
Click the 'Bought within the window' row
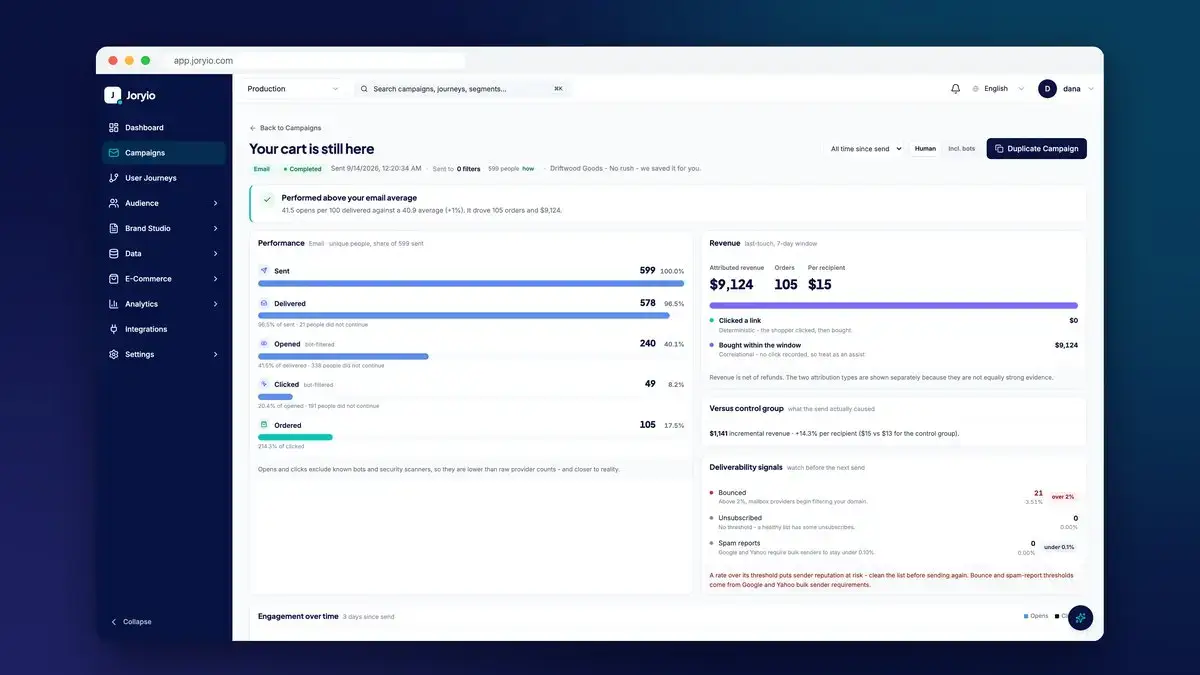click(894, 349)
